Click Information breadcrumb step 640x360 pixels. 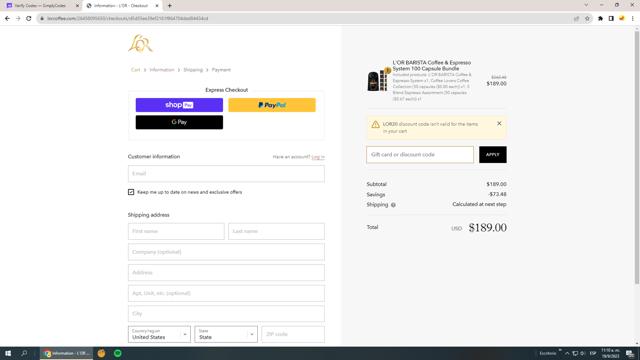tap(162, 70)
